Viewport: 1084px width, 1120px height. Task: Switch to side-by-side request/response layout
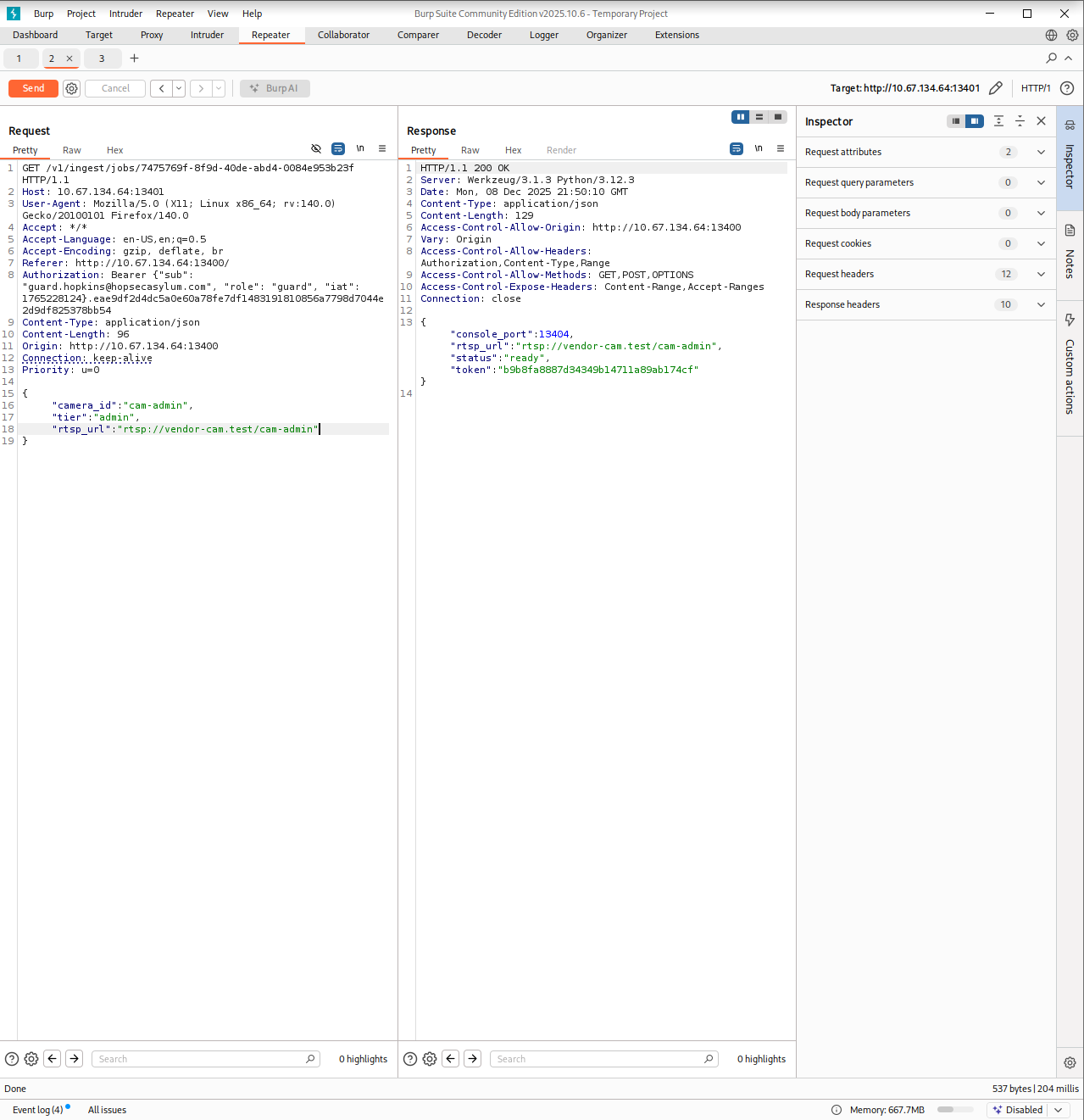tap(740, 117)
